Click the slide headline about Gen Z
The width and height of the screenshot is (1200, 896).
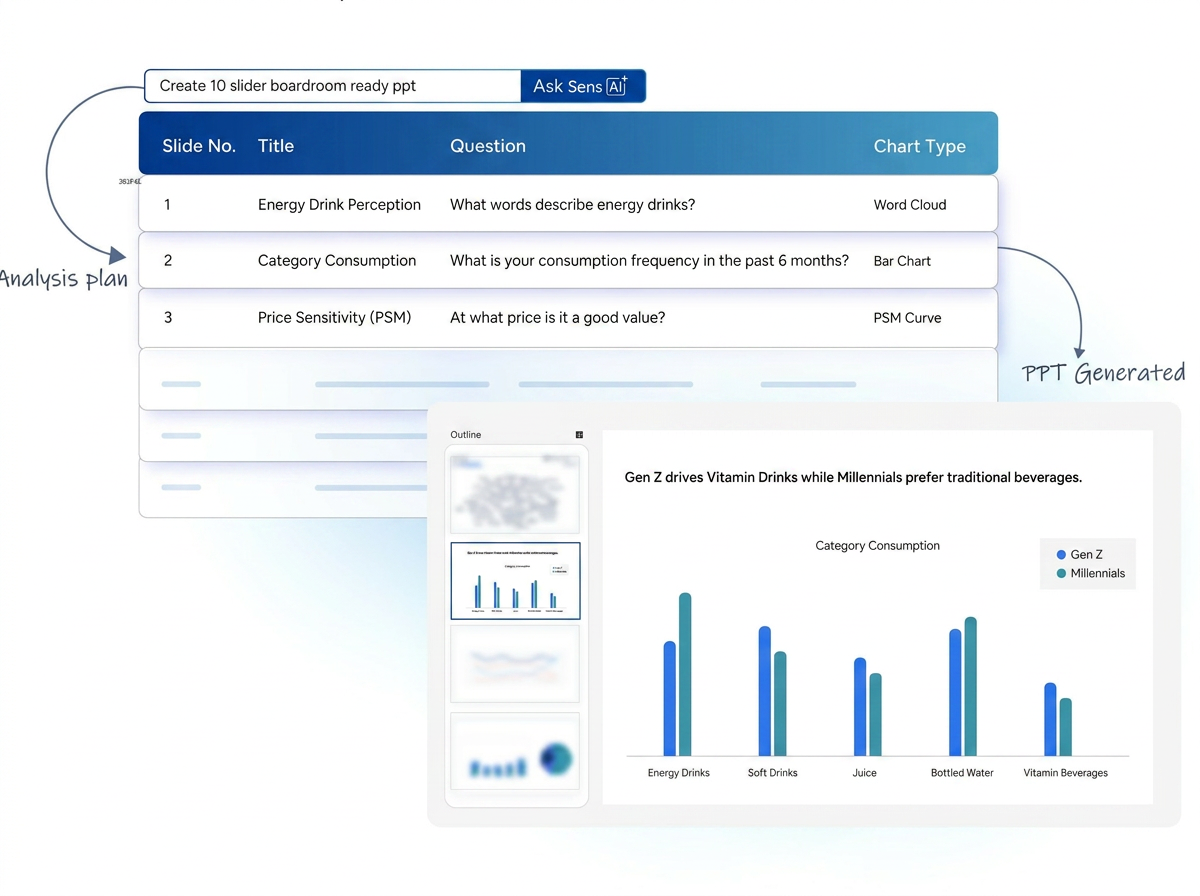853,478
